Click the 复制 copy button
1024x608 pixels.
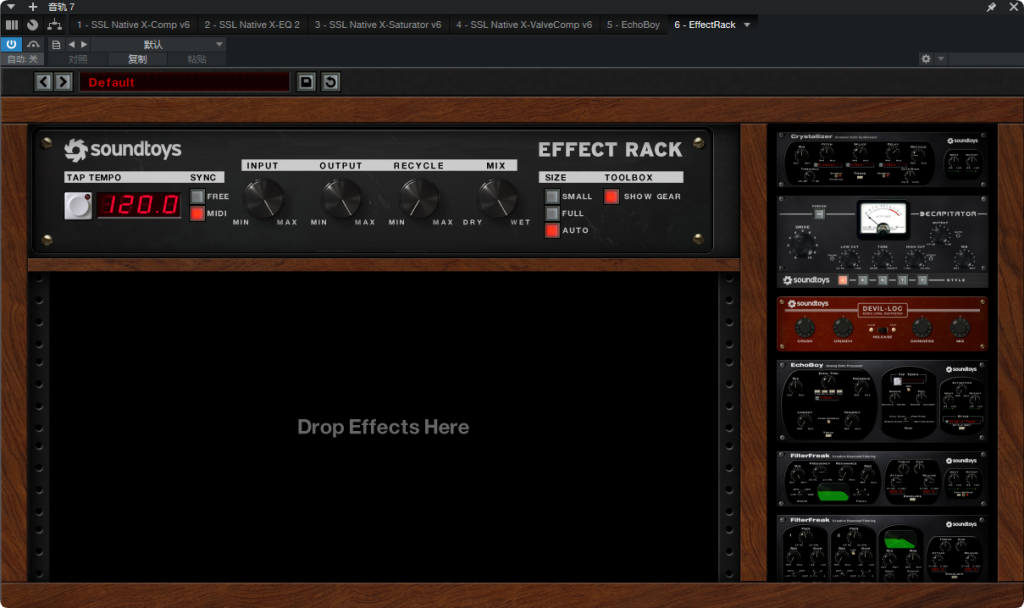(x=137, y=59)
